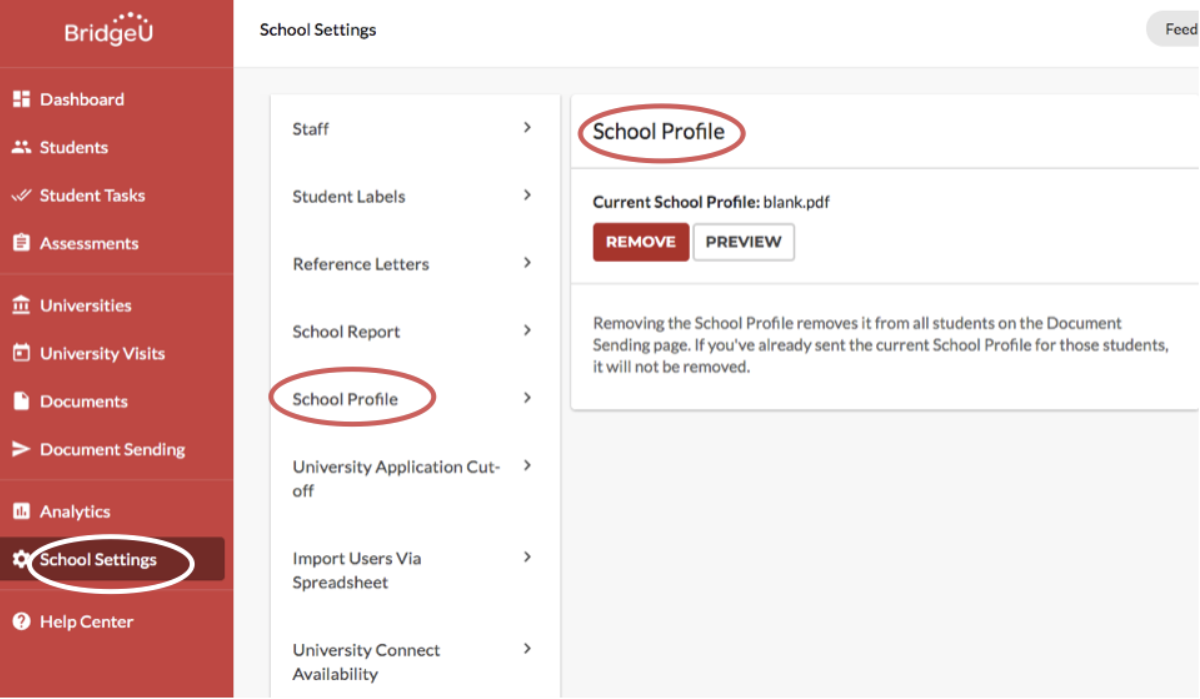Click the School Settings gear icon
Viewport: 1200px width, 699px height.
click(21, 559)
